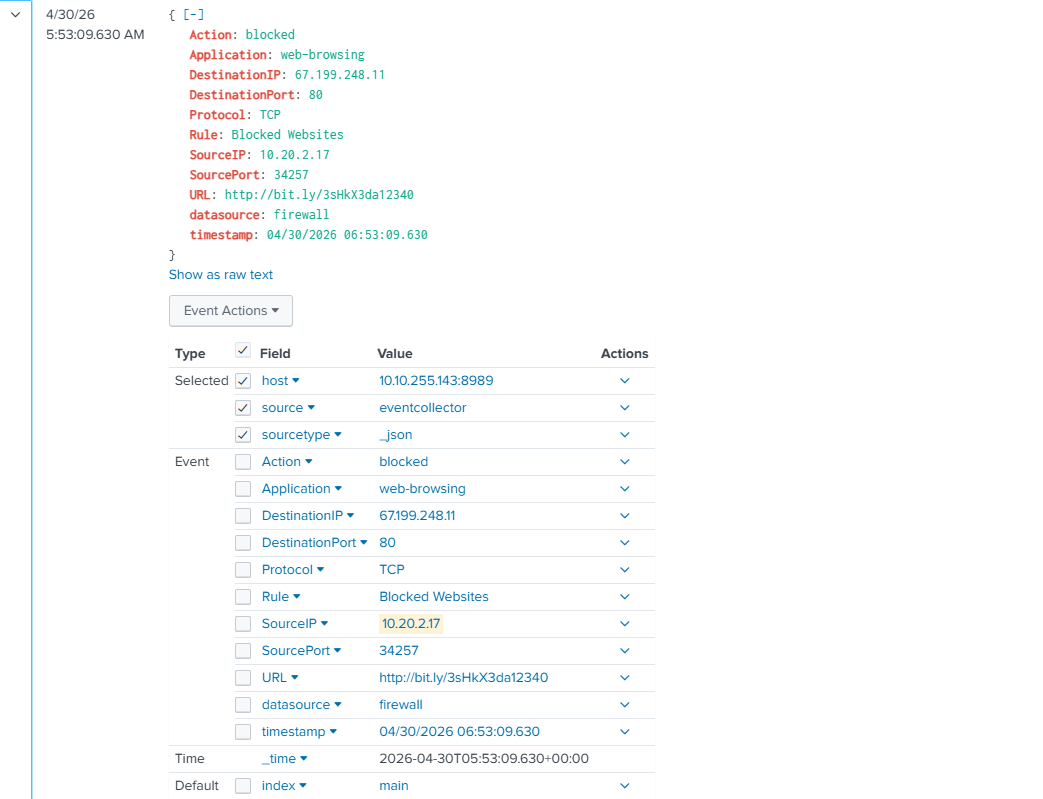Click host value 10.10.255.143:8989
This screenshot has width=1043, height=799.
click(x=436, y=381)
